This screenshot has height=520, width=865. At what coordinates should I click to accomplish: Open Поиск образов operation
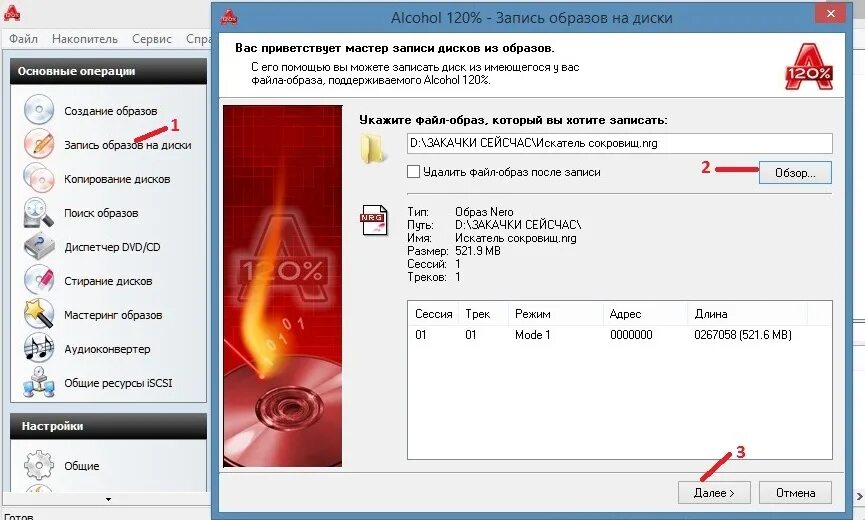click(x=101, y=213)
